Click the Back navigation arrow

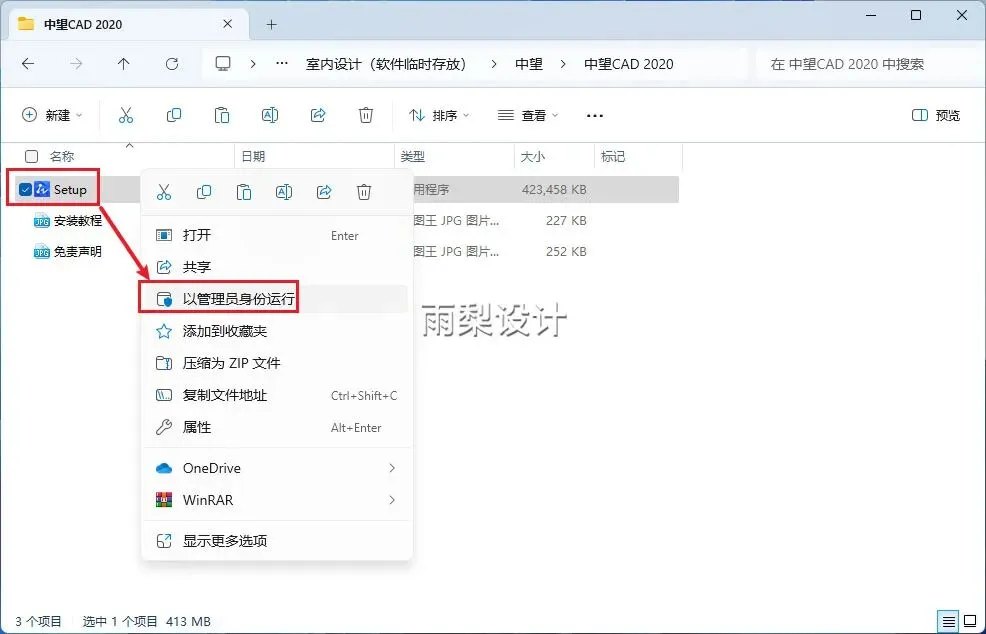28,64
